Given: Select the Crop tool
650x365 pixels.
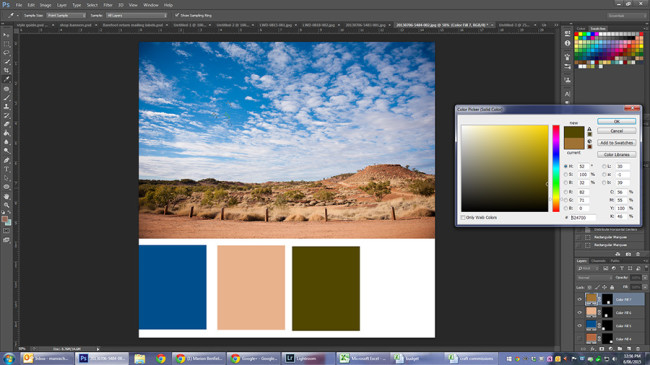Looking at the screenshot, I should tap(6, 71).
